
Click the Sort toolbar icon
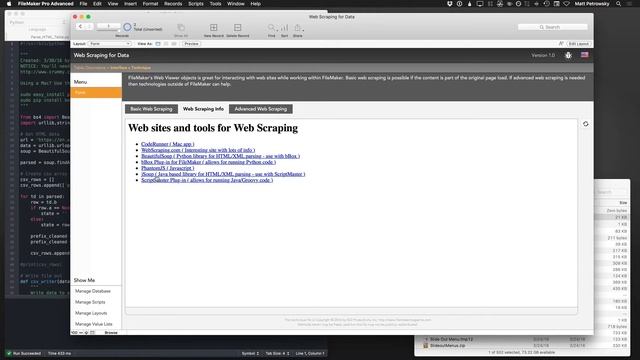click(284, 28)
